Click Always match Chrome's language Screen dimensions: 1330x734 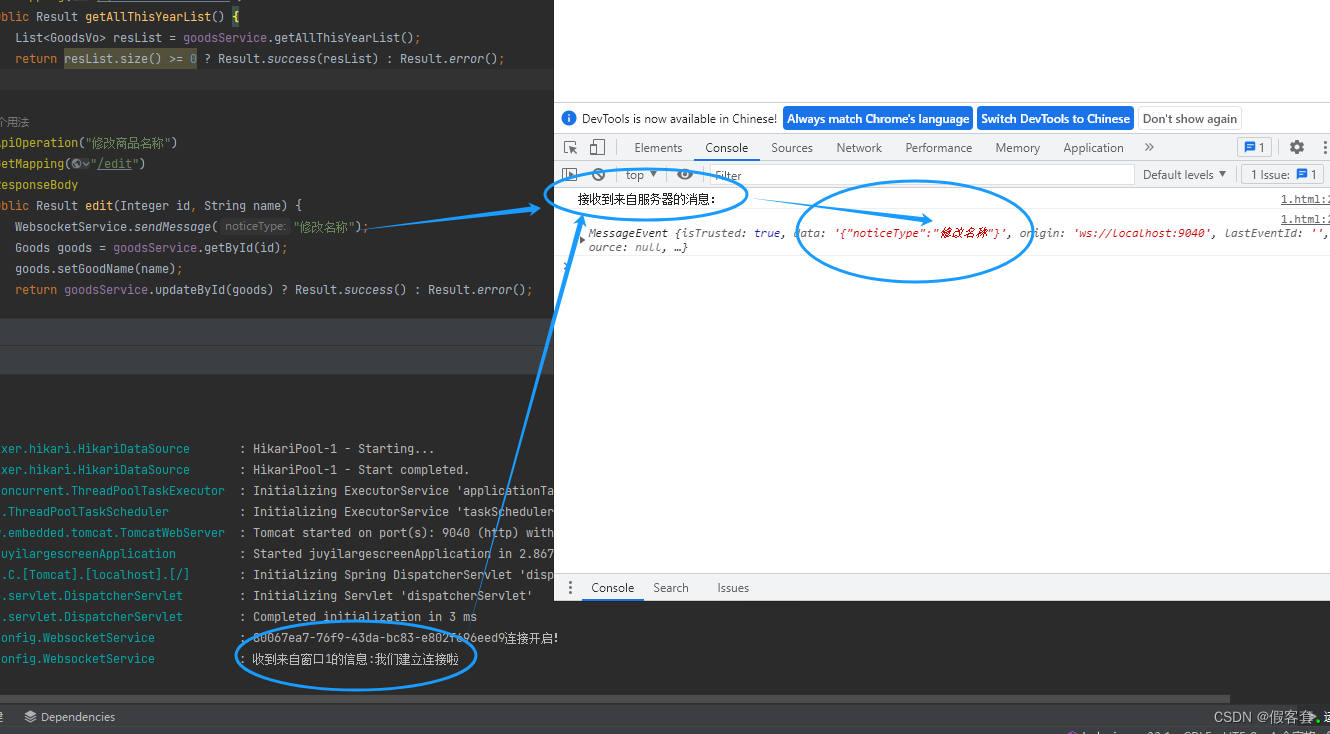click(877, 118)
